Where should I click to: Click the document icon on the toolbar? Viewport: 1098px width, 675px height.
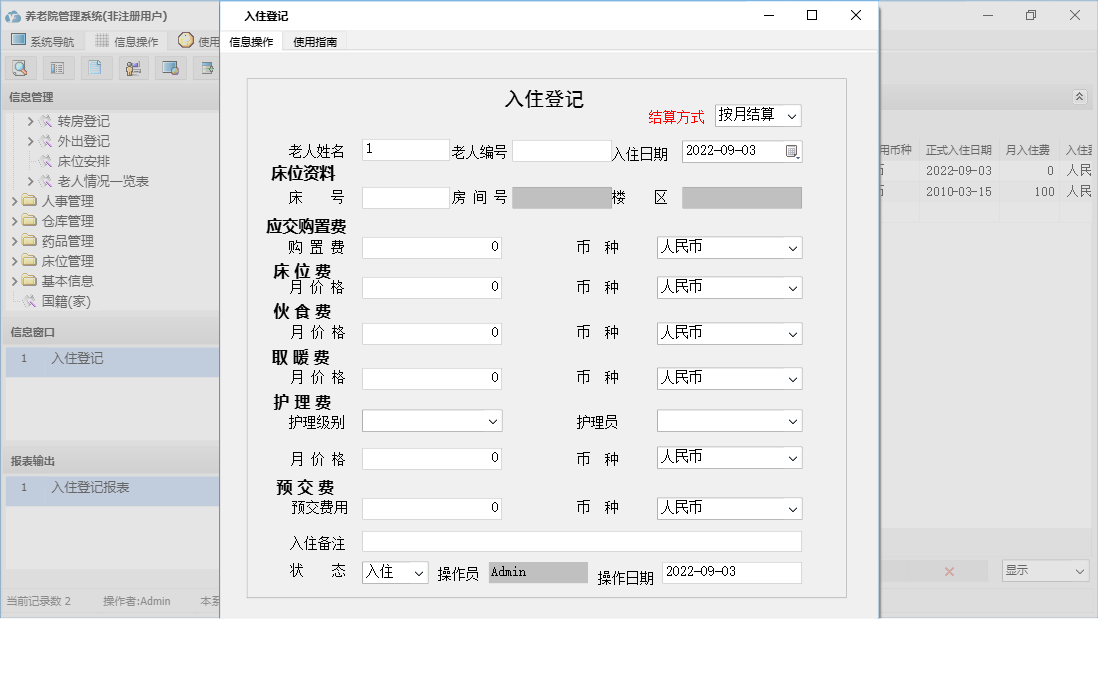point(95,67)
